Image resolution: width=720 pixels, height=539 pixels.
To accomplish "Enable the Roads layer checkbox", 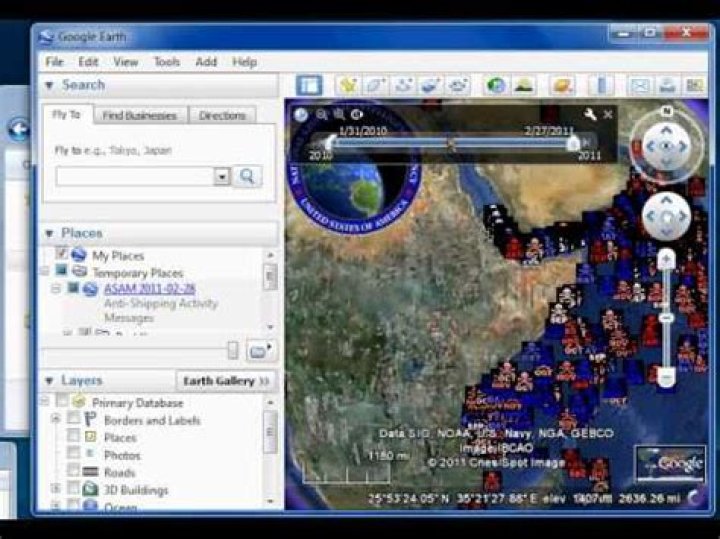I will [73, 471].
